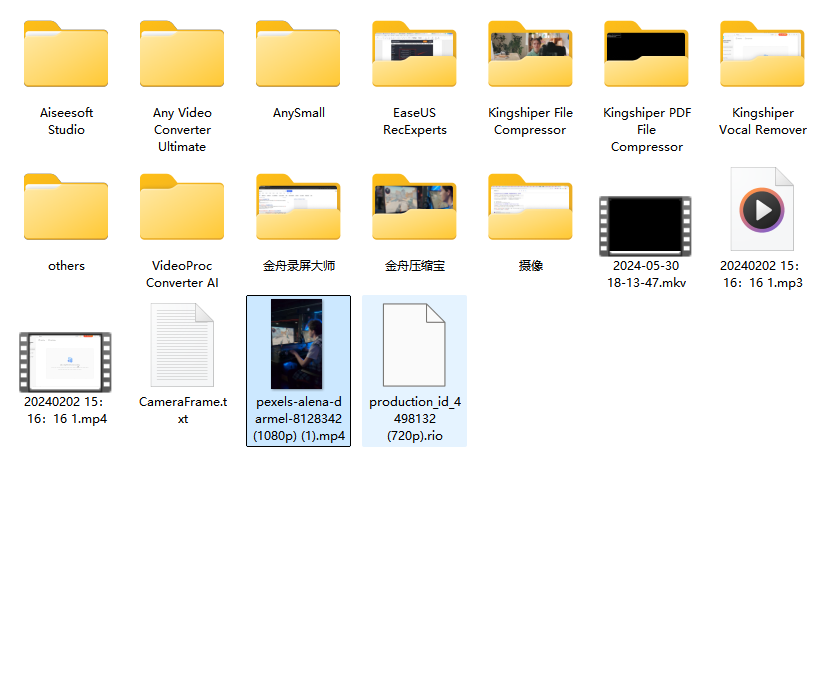
Task: Click the '20240202 15:16:16 1.mp4' file name
Action: 66,410
